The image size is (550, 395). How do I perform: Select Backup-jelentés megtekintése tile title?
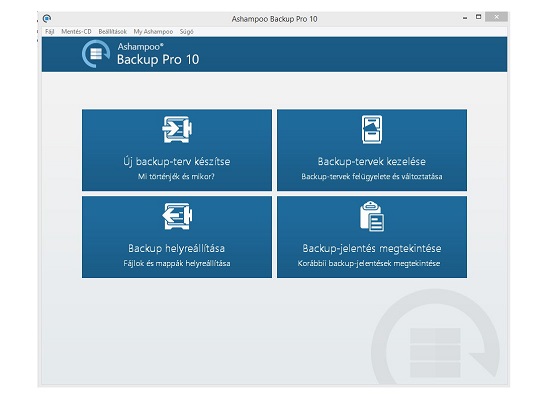tap(372, 248)
